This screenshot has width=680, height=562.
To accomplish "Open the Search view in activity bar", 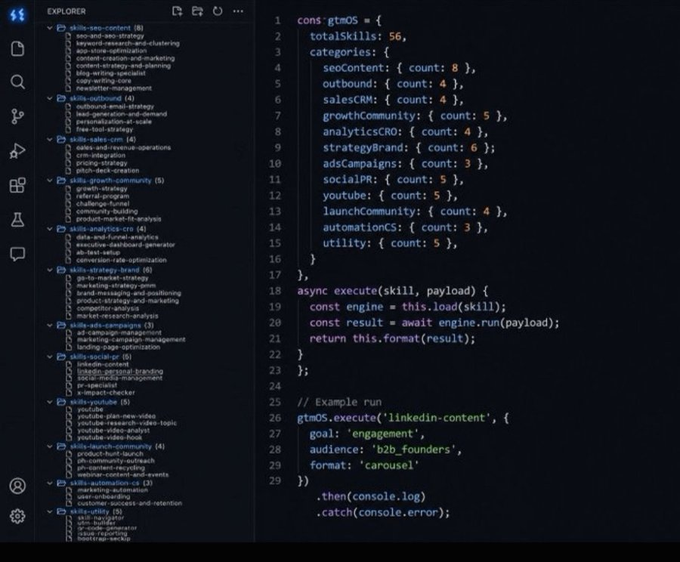I will pos(17,82).
